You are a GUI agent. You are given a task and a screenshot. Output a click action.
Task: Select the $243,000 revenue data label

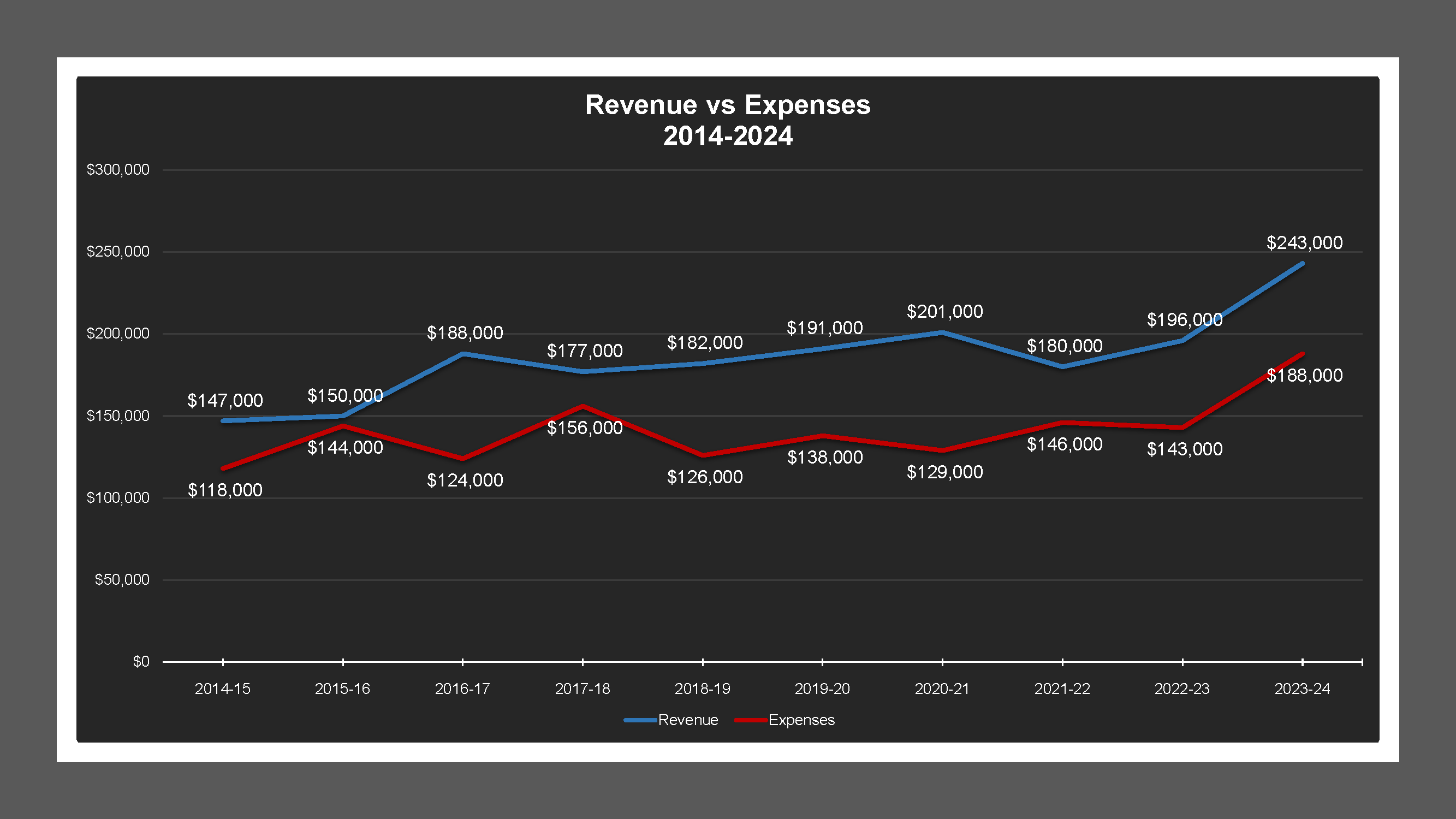click(1304, 243)
